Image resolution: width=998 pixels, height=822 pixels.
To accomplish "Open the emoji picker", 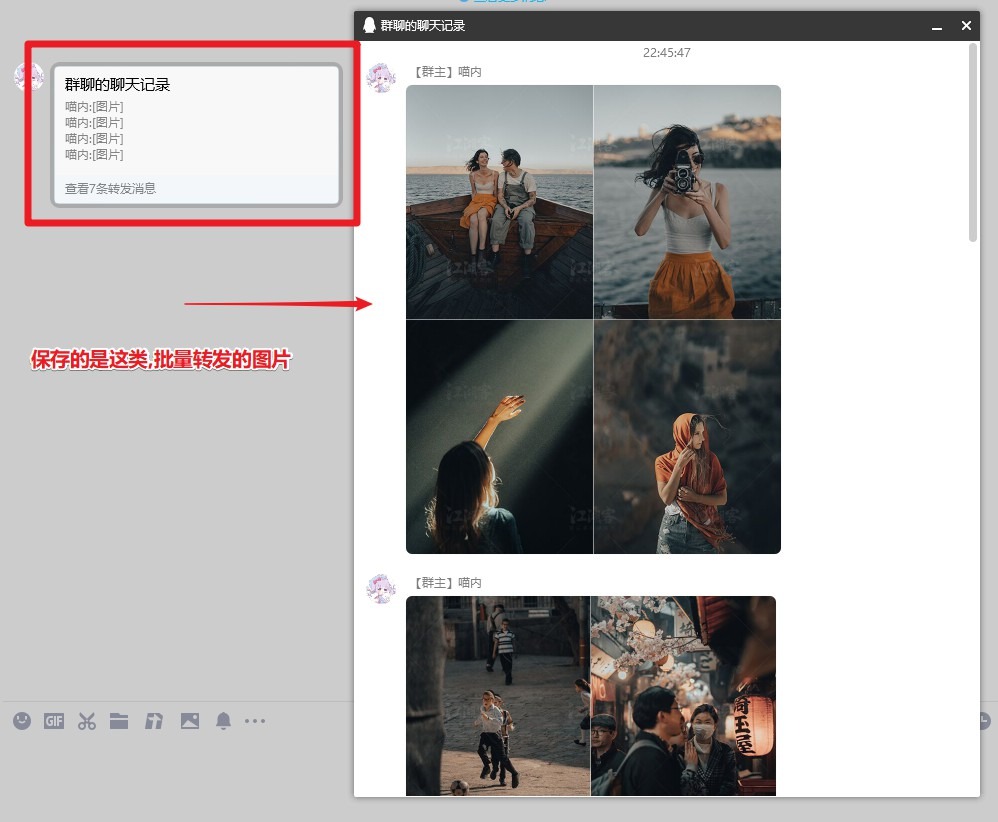I will tap(21, 721).
